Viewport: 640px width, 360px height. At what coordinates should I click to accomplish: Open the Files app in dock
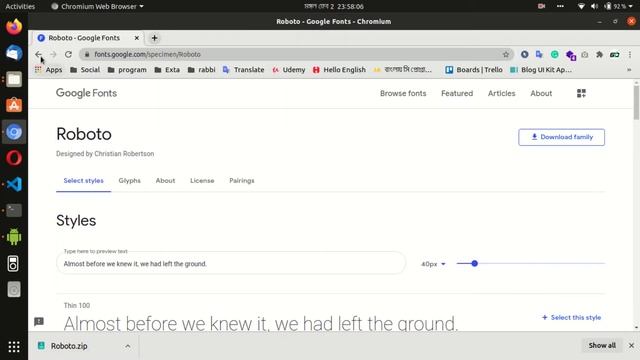pyautogui.click(x=14, y=79)
